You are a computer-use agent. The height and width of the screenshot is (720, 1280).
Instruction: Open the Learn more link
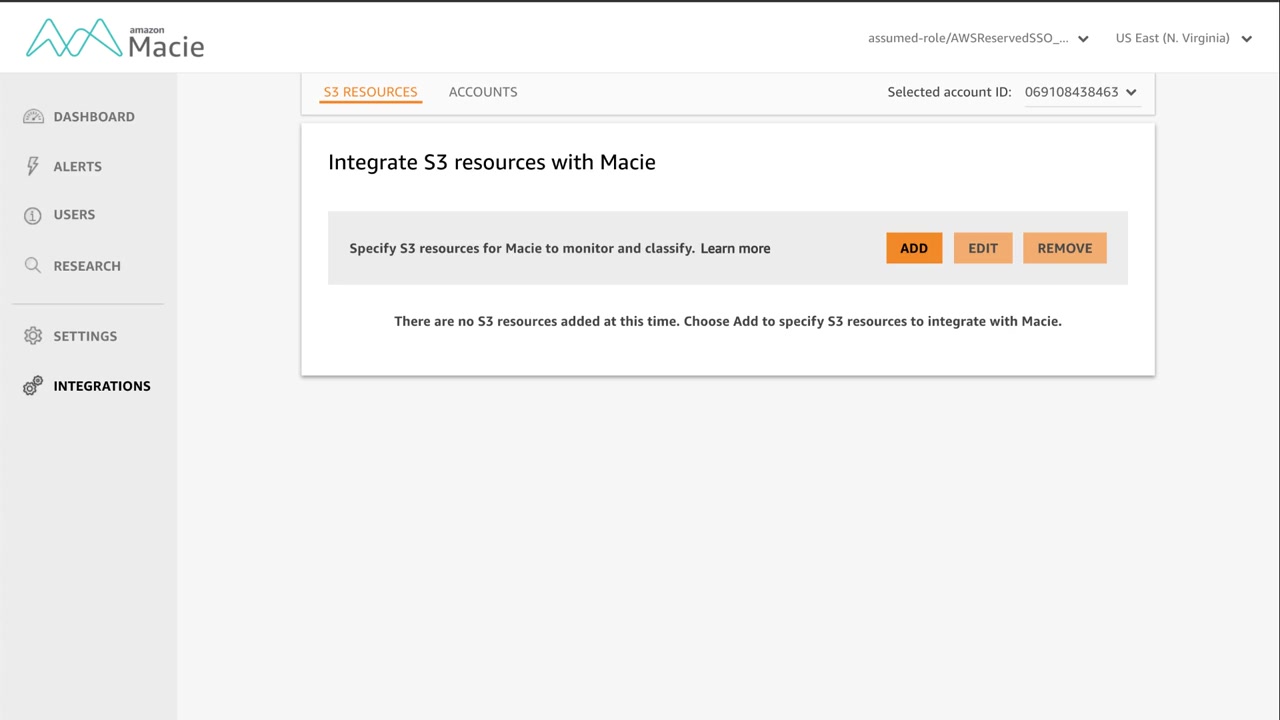click(x=735, y=249)
